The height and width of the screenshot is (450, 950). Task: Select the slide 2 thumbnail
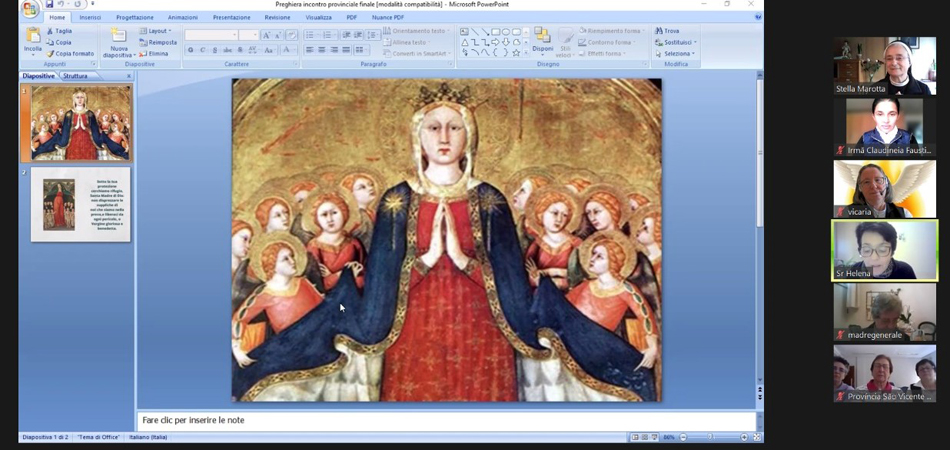(81, 205)
